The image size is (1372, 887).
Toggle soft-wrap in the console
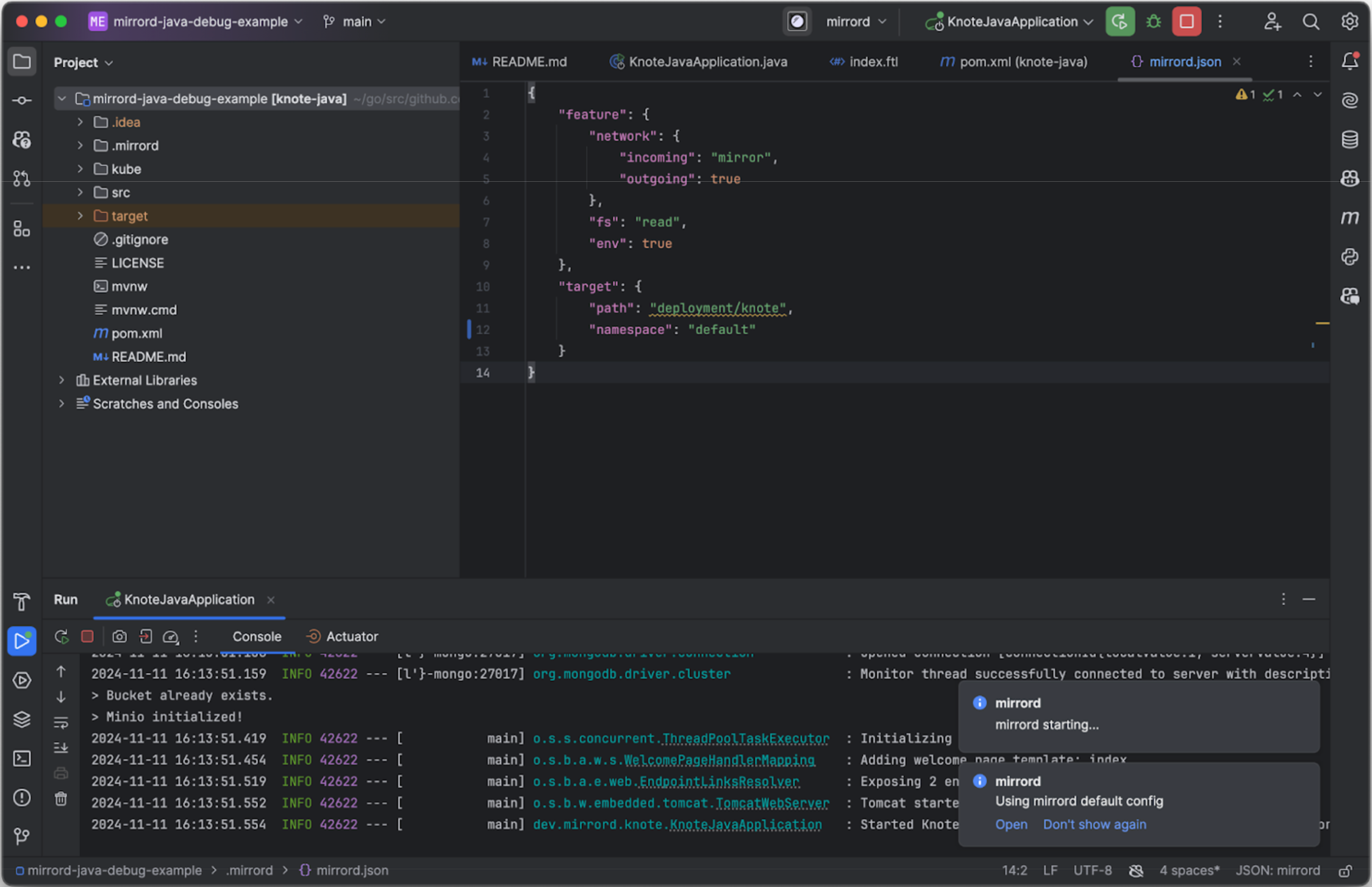pyautogui.click(x=61, y=724)
